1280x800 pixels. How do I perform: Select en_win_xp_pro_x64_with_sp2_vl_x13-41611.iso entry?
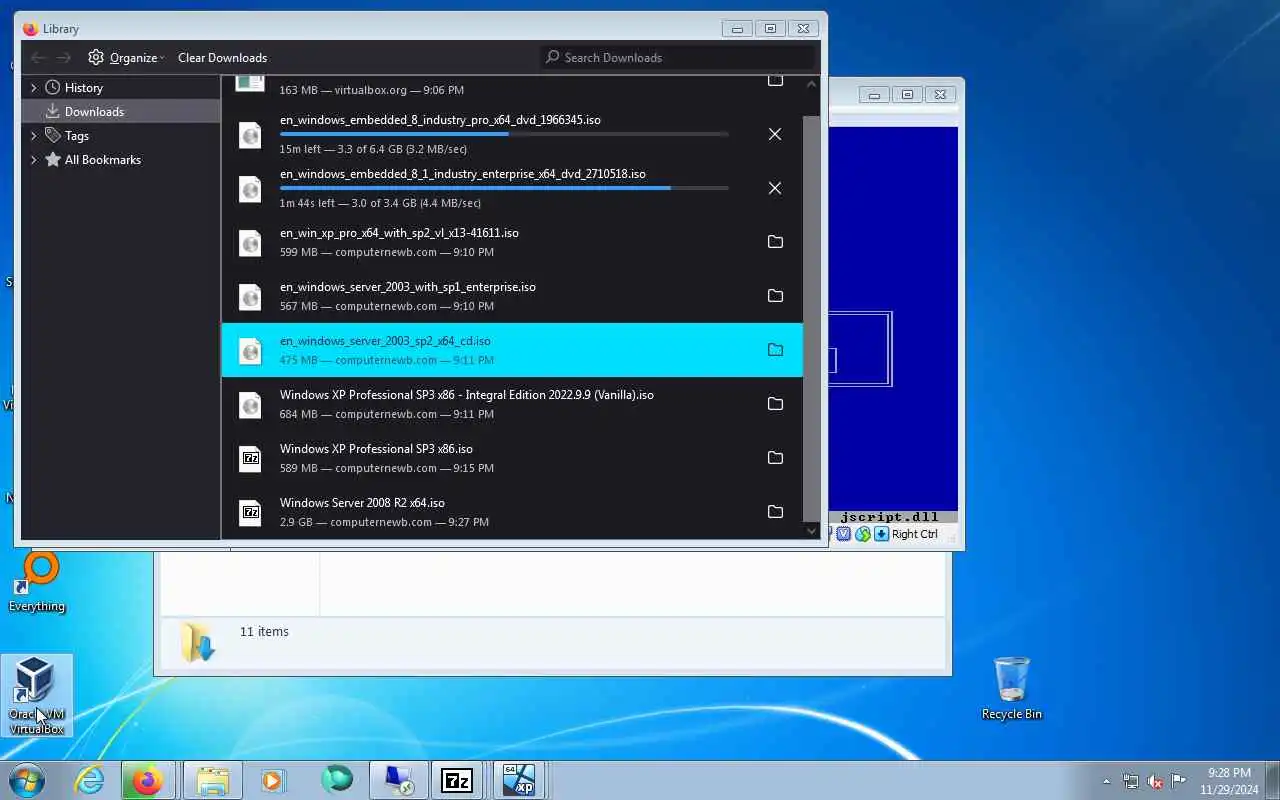(x=512, y=242)
